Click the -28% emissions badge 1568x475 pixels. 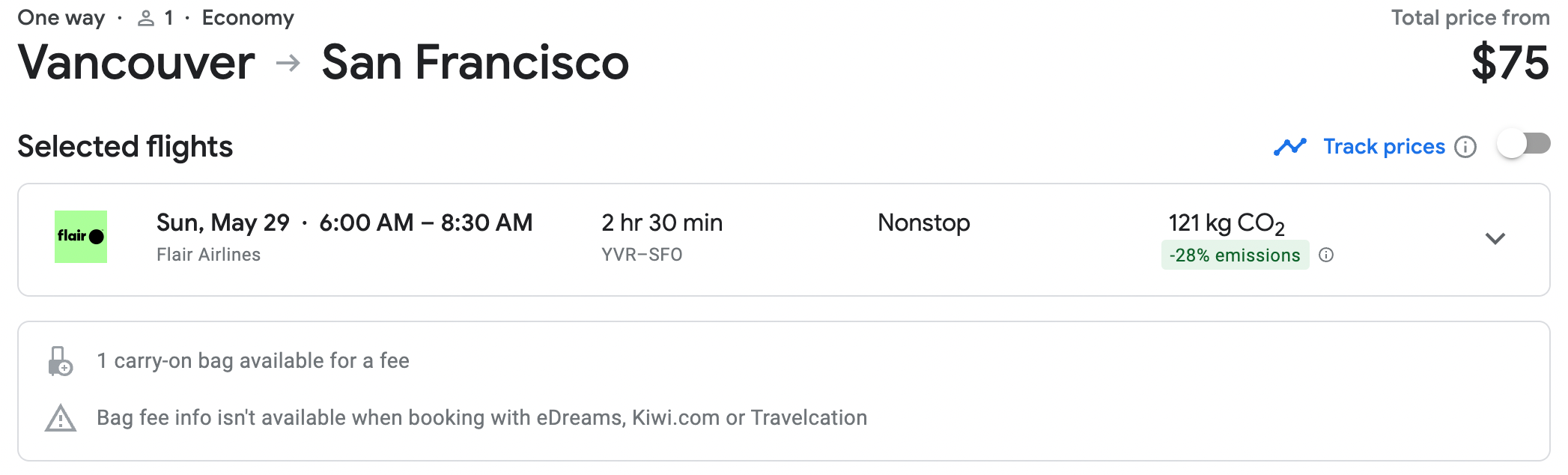coord(1235,255)
